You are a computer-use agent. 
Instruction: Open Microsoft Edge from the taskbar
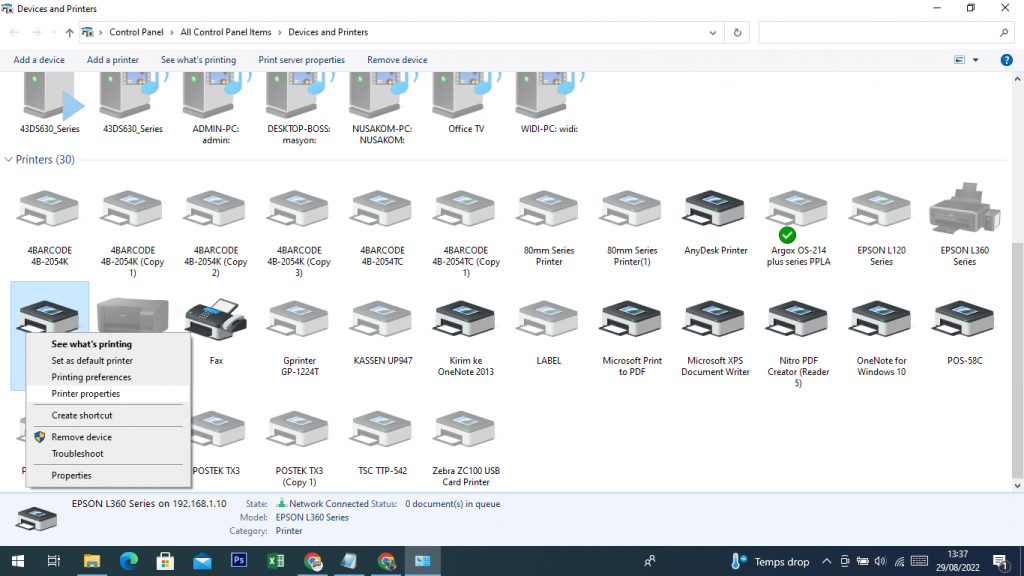(129, 561)
